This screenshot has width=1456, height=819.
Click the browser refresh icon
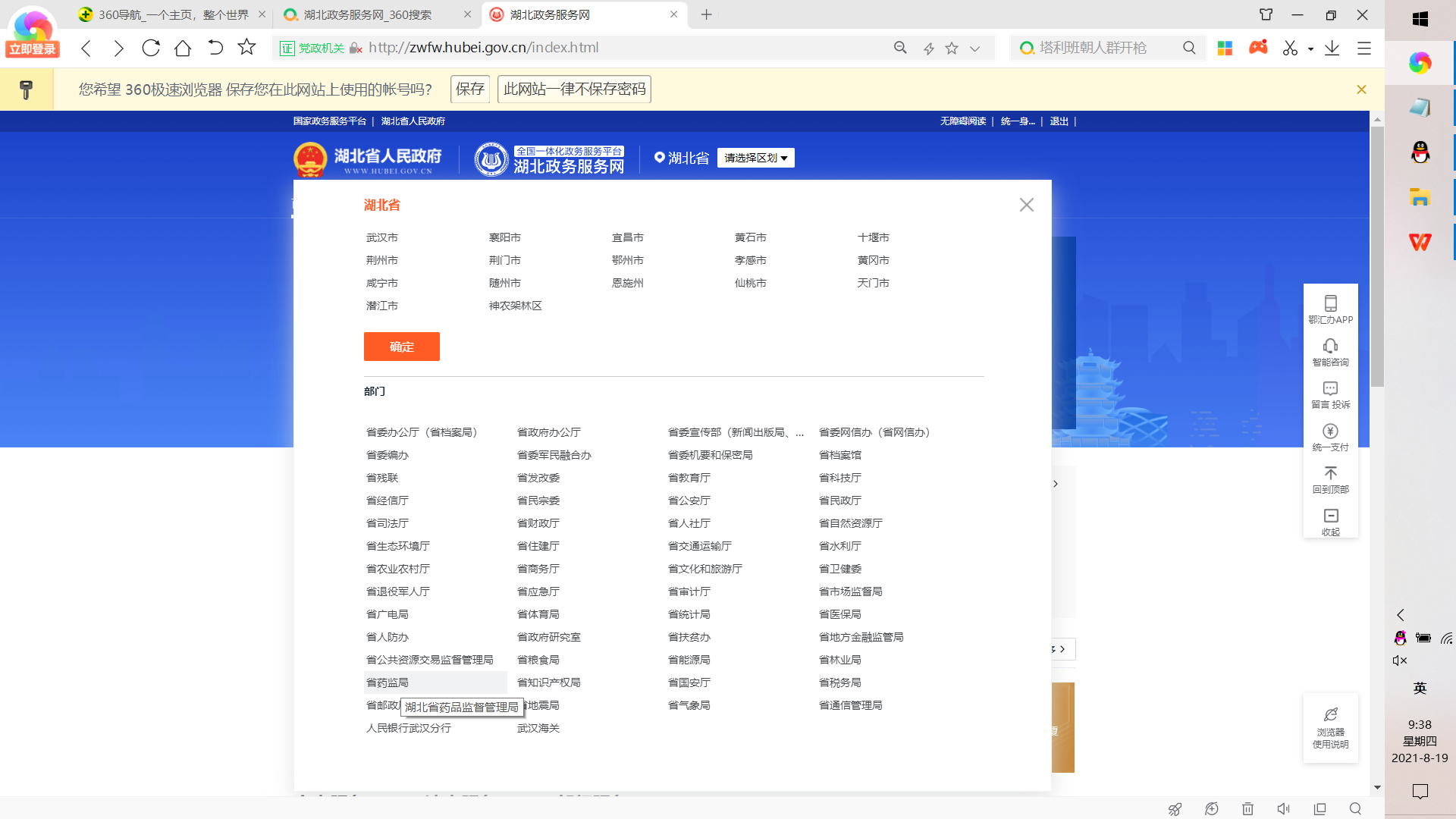(151, 48)
